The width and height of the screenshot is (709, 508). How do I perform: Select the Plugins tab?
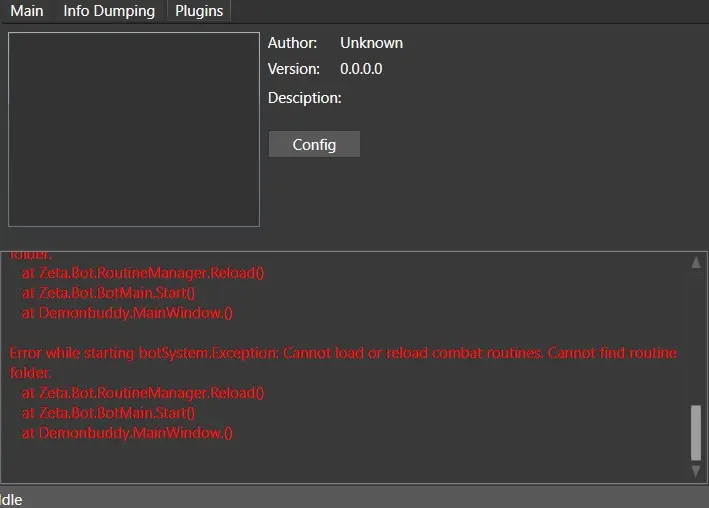click(x=199, y=11)
